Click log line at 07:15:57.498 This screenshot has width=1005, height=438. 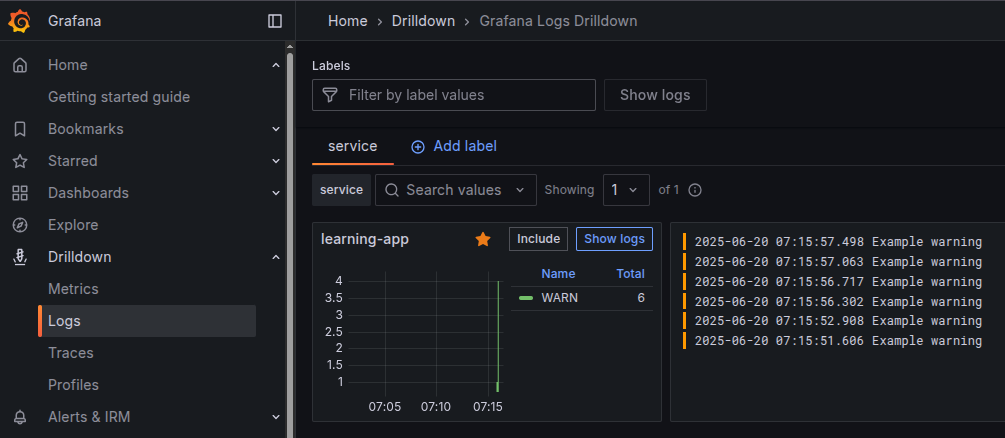838,242
